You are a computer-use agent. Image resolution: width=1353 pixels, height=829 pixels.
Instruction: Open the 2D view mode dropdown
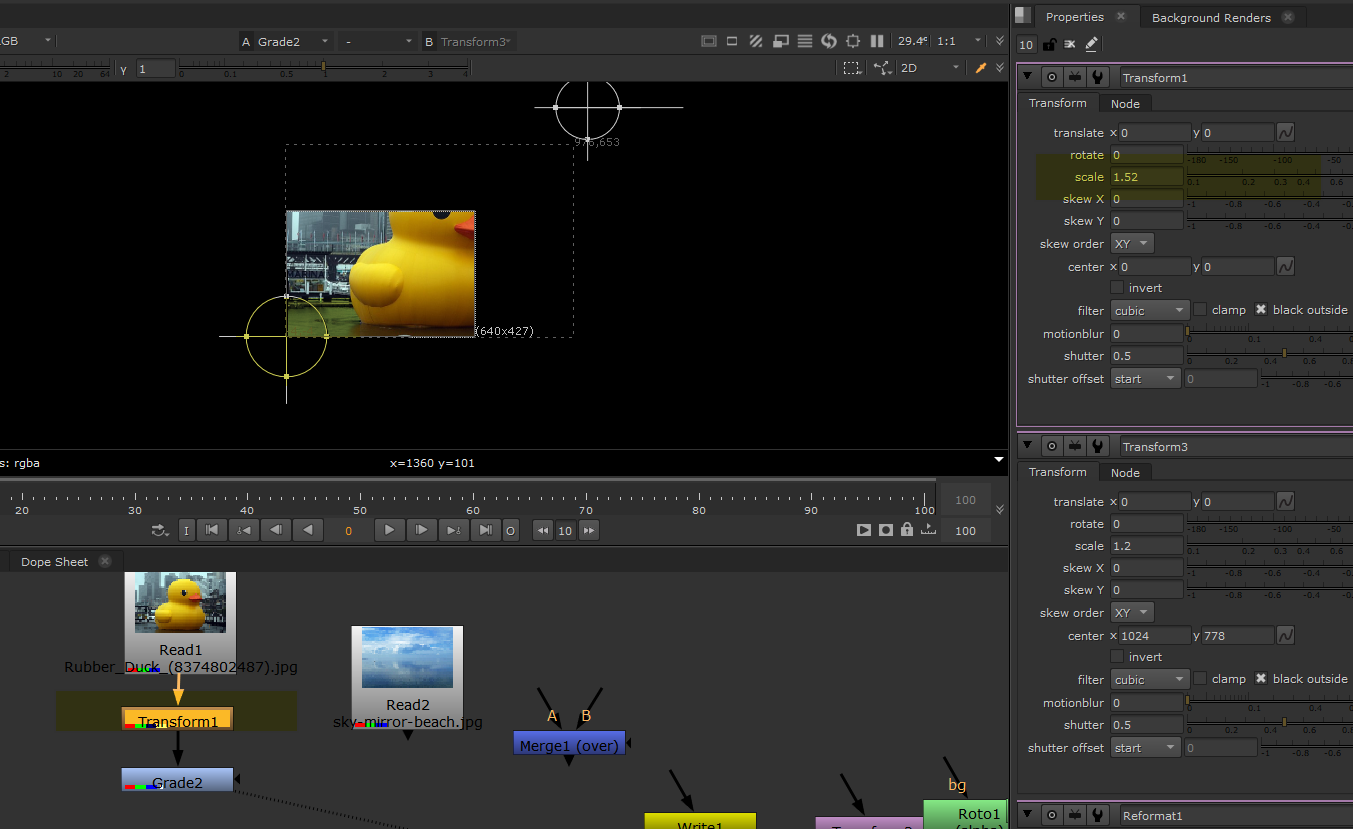(x=930, y=68)
